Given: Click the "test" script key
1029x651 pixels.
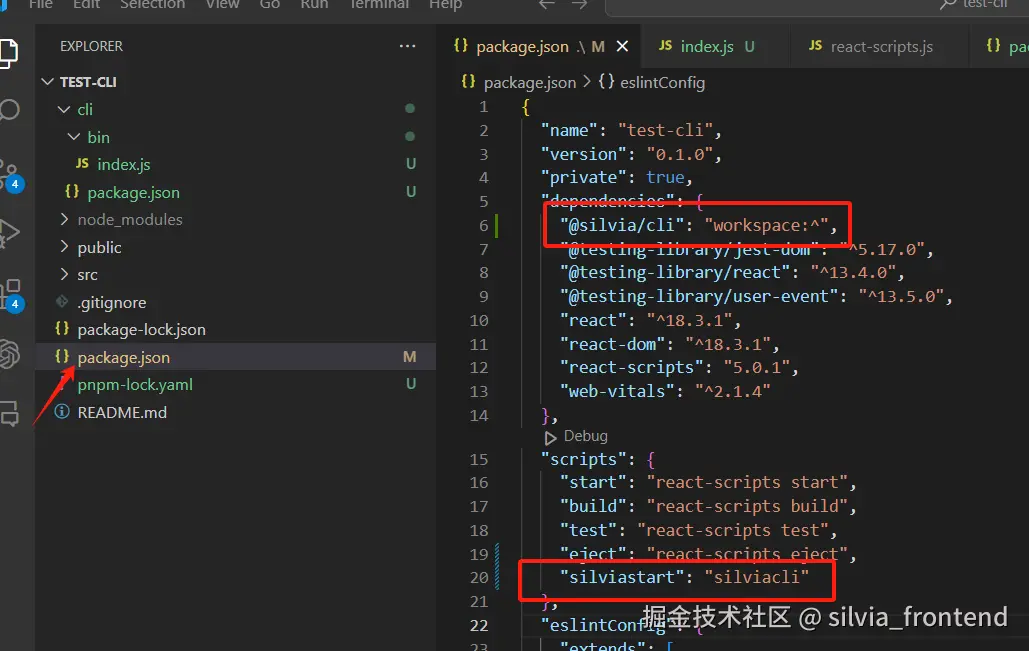Looking at the screenshot, I should point(589,530).
